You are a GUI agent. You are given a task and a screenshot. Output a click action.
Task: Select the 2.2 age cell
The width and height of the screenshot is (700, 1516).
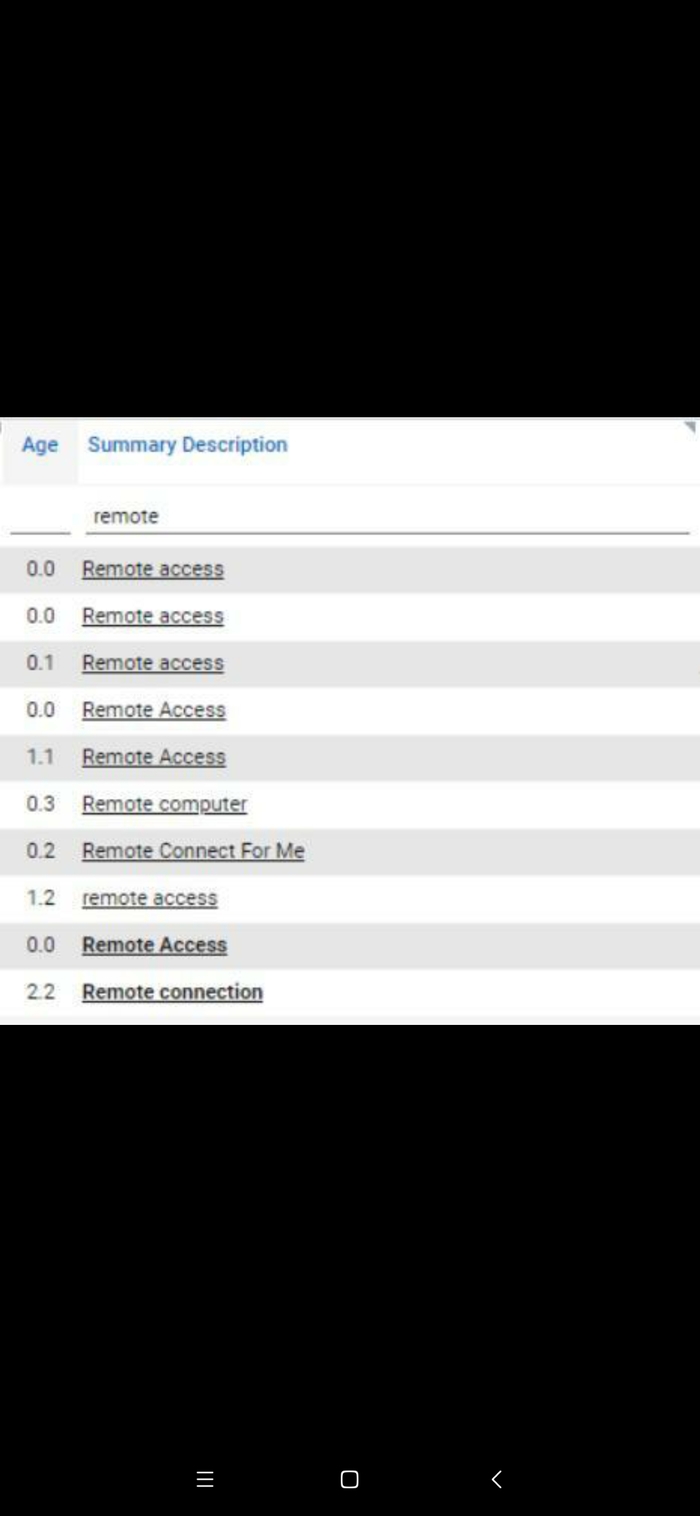pyautogui.click(x=41, y=992)
